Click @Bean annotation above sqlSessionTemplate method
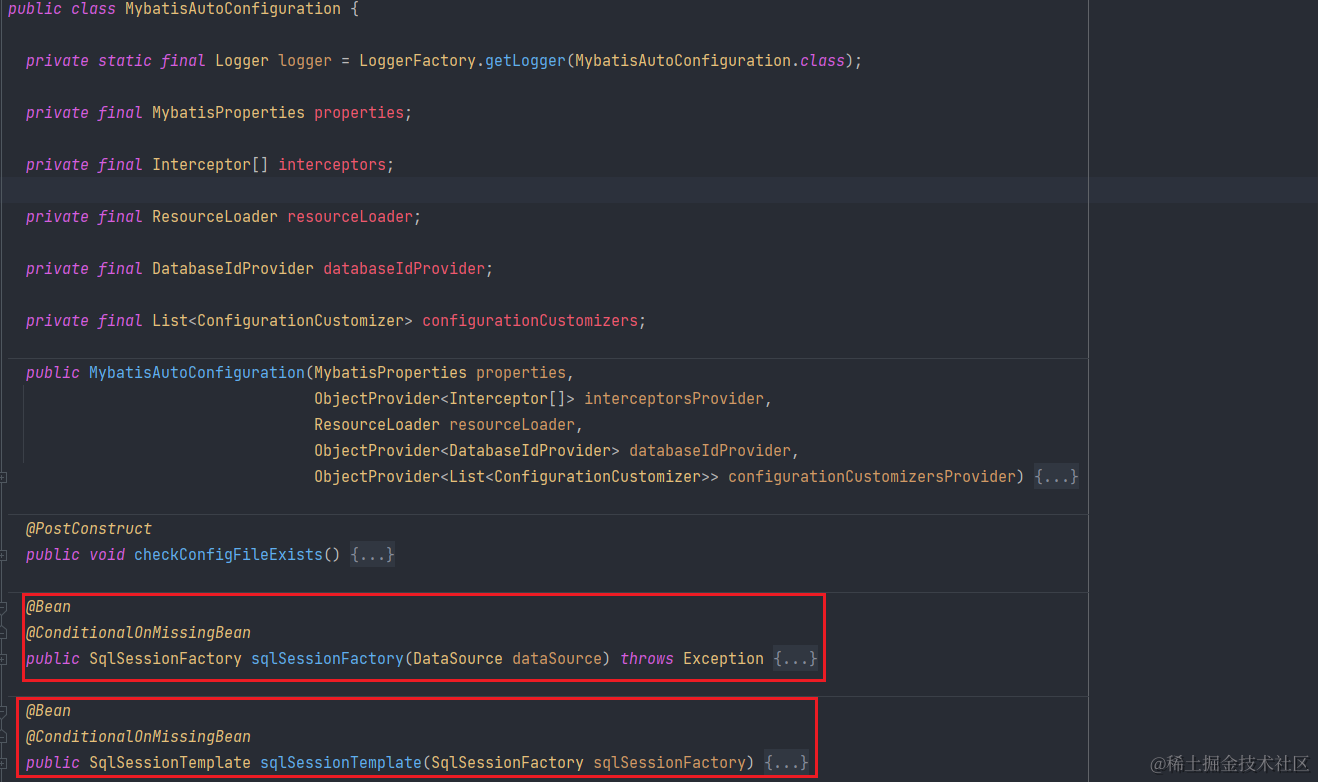1318x782 pixels. [48, 711]
